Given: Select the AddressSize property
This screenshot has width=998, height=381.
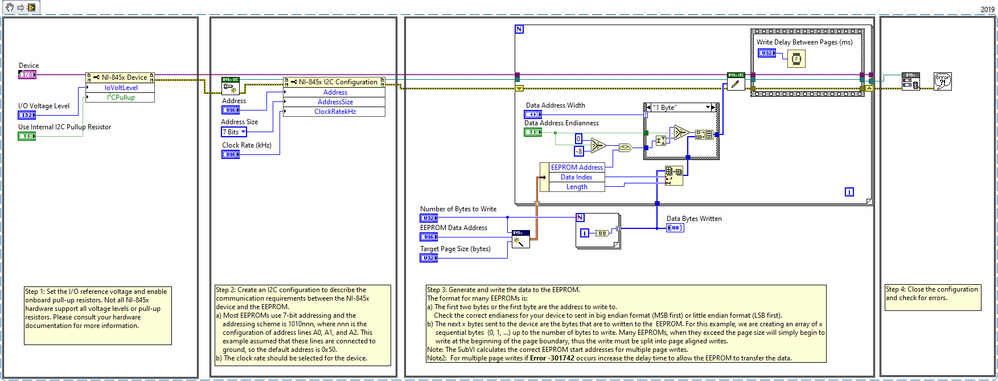Looking at the screenshot, I should pos(334,102).
